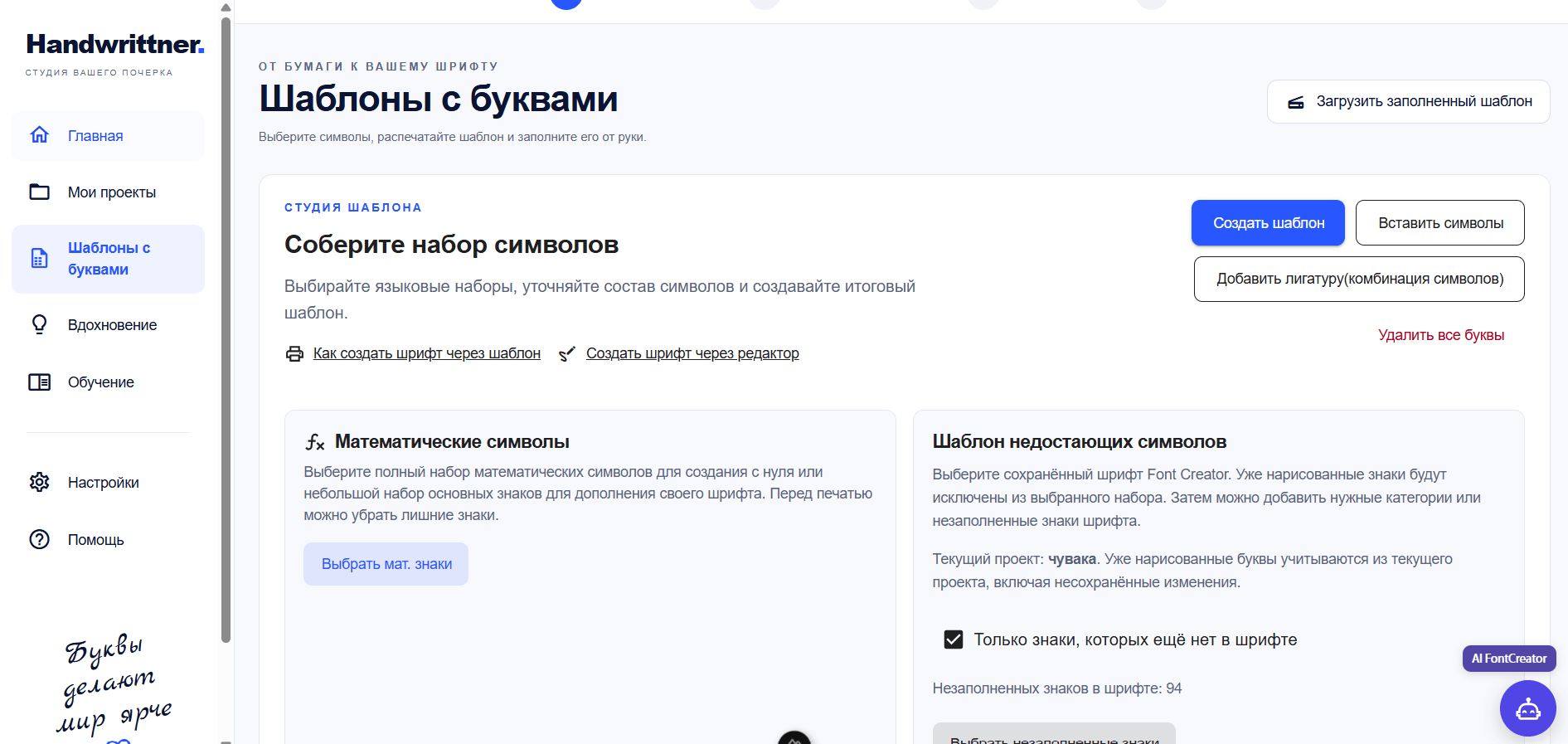Click the Шаблон недостающих символов heading
Viewport: 1568px width, 744px height.
click(x=1079, y=441)
